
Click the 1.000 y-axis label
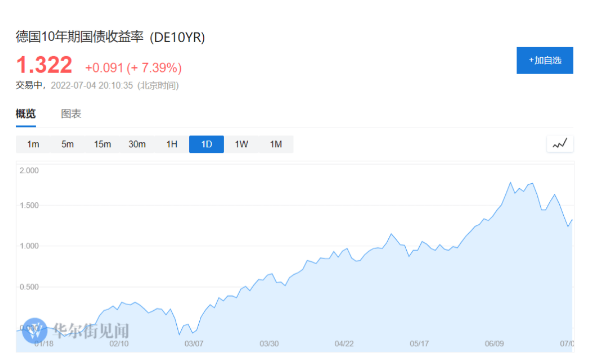(29, 246)
